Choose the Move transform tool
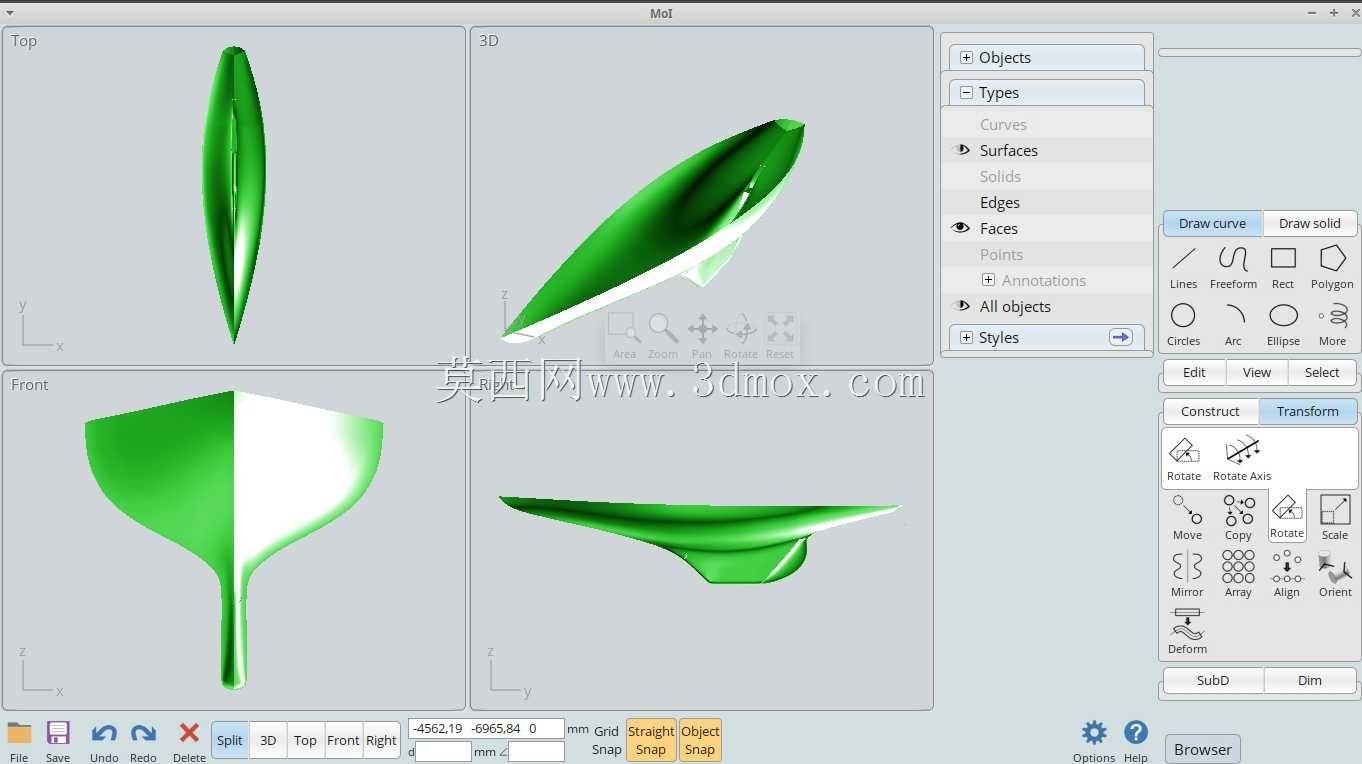1362x764 pixels. [1187, 518]
